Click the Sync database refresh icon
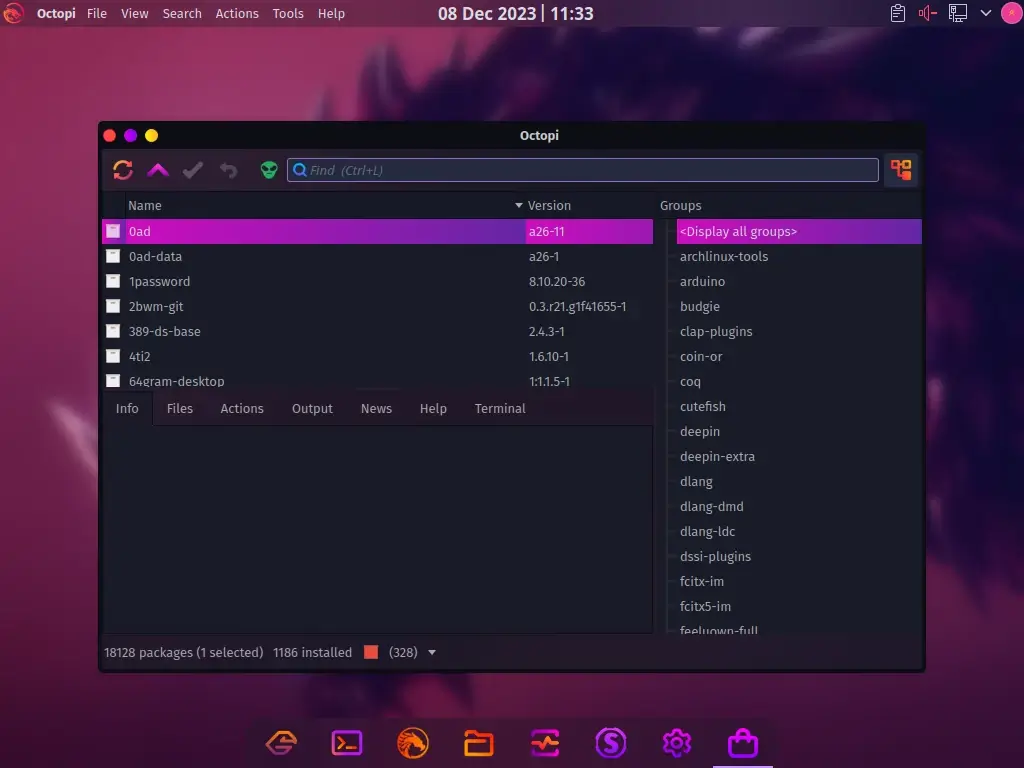This screenshot has height=768, width=1024. [123, 170]
